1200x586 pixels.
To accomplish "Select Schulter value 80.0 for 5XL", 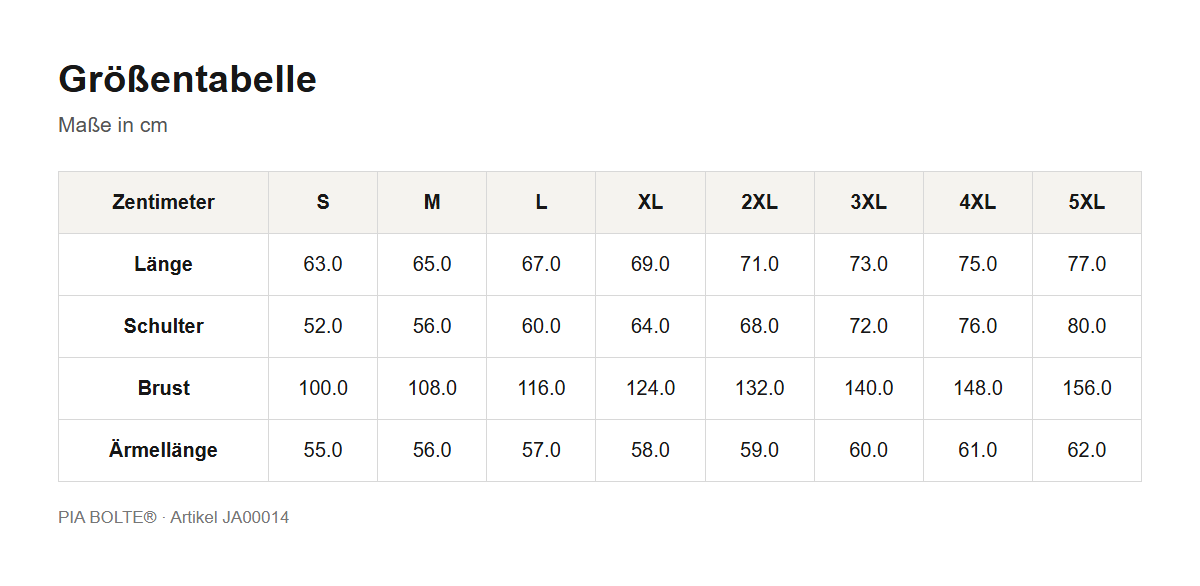I will tap(1087, 326).
